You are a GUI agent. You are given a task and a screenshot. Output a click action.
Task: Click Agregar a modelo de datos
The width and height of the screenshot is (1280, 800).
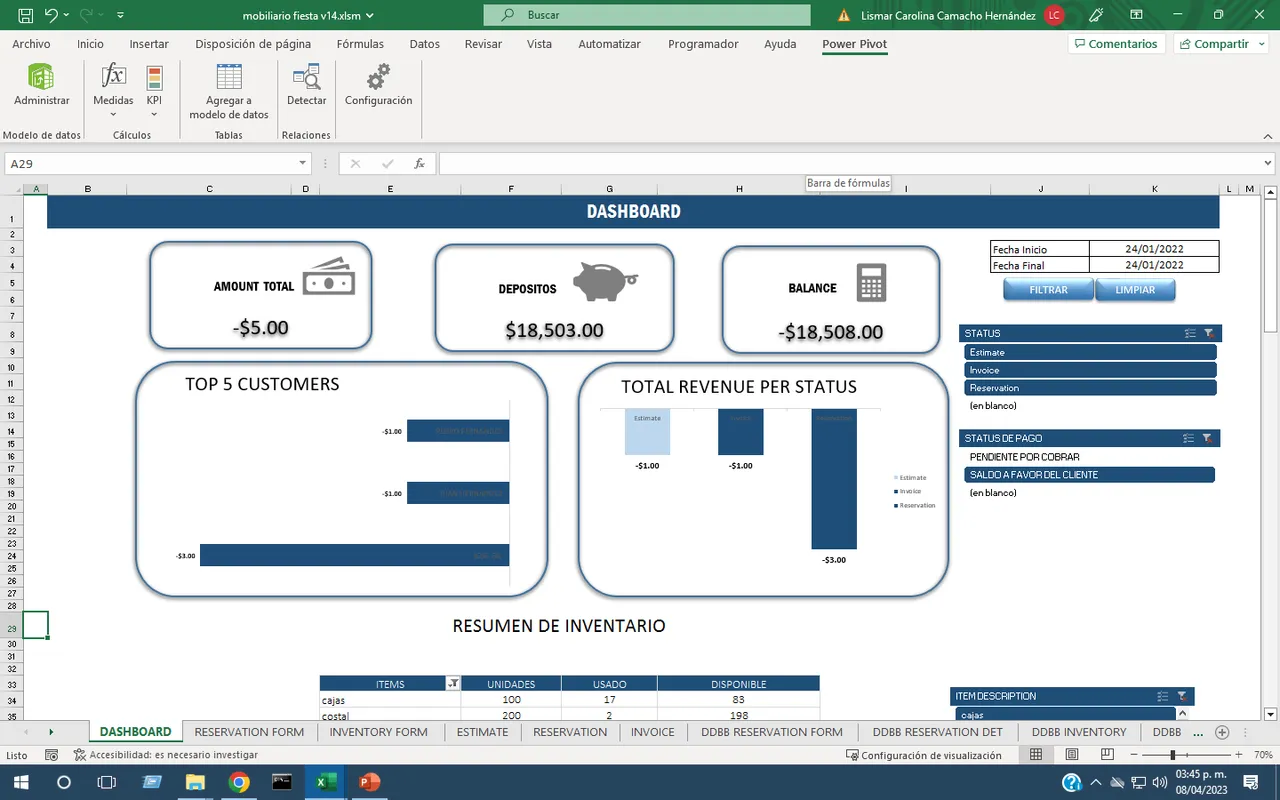(x=229, y=92)
